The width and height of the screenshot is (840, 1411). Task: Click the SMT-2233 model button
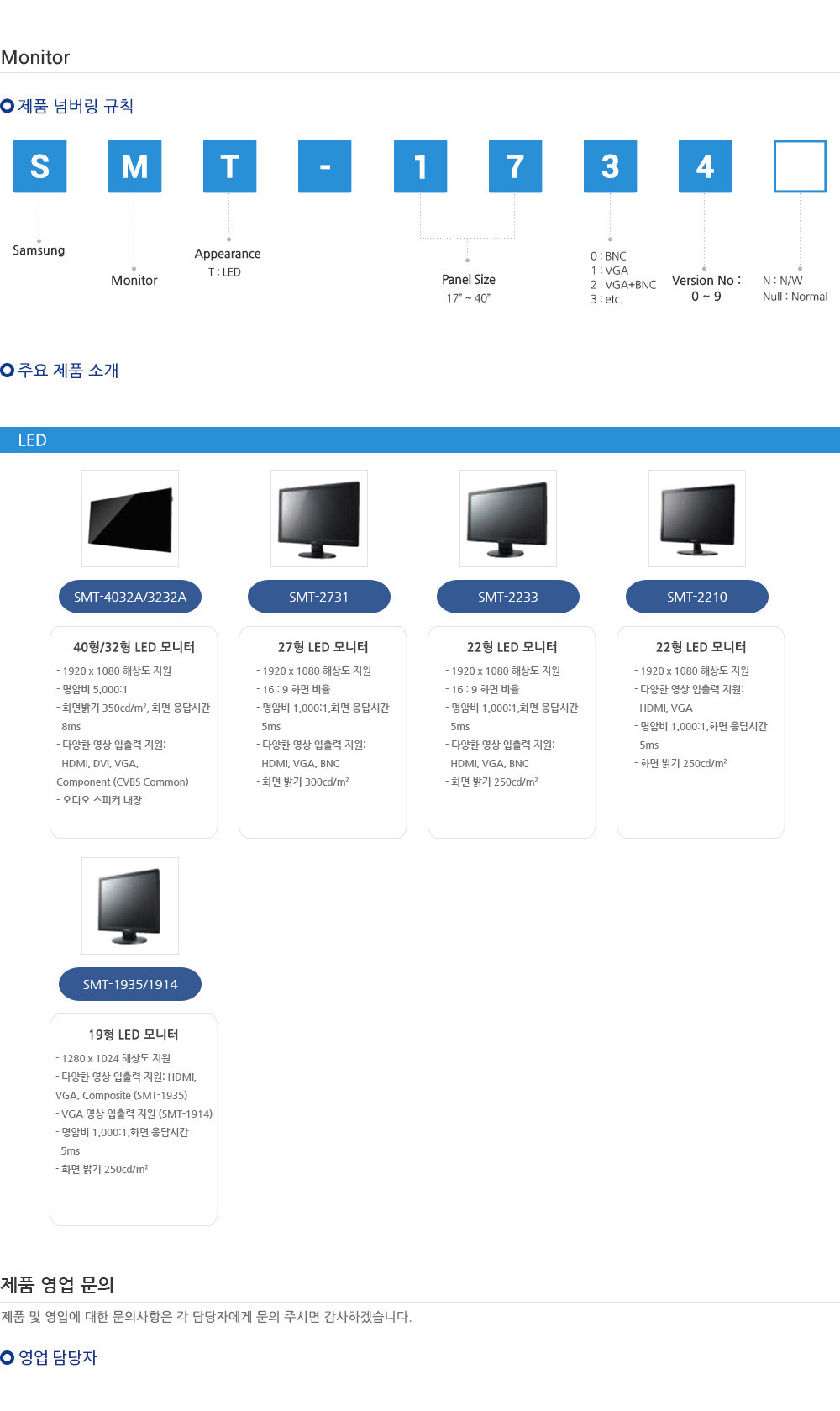pyautogui.click(x=508, y=597)
